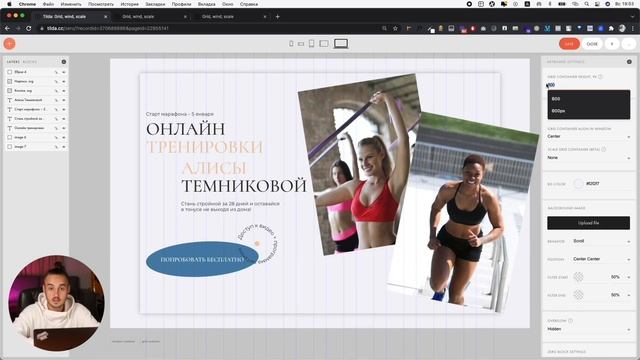
Task: Select the tablet landscape resolution icon
Action: (x=324, y=43)
